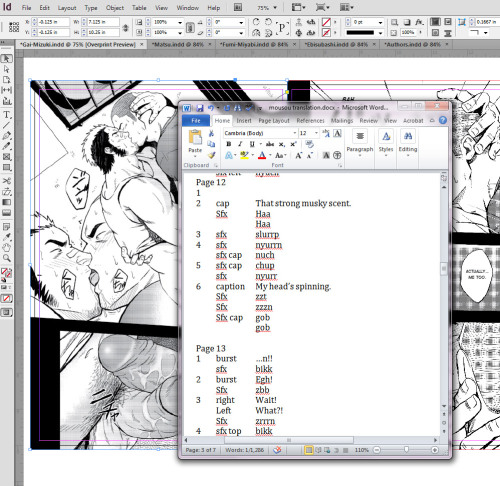
Task: Open the Word File button
Action: click(x=196, y=121)
